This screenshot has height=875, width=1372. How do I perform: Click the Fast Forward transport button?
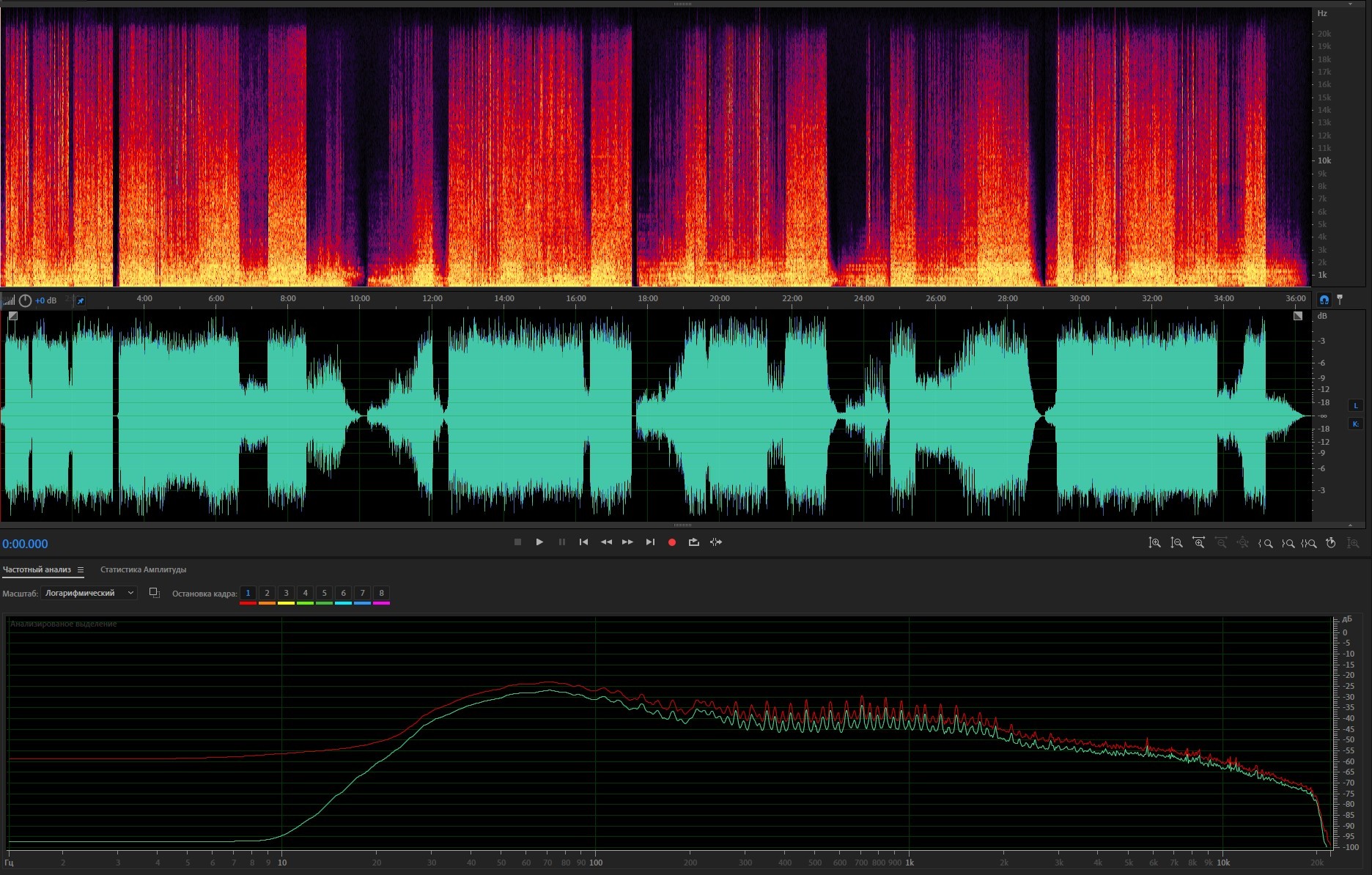627,542
